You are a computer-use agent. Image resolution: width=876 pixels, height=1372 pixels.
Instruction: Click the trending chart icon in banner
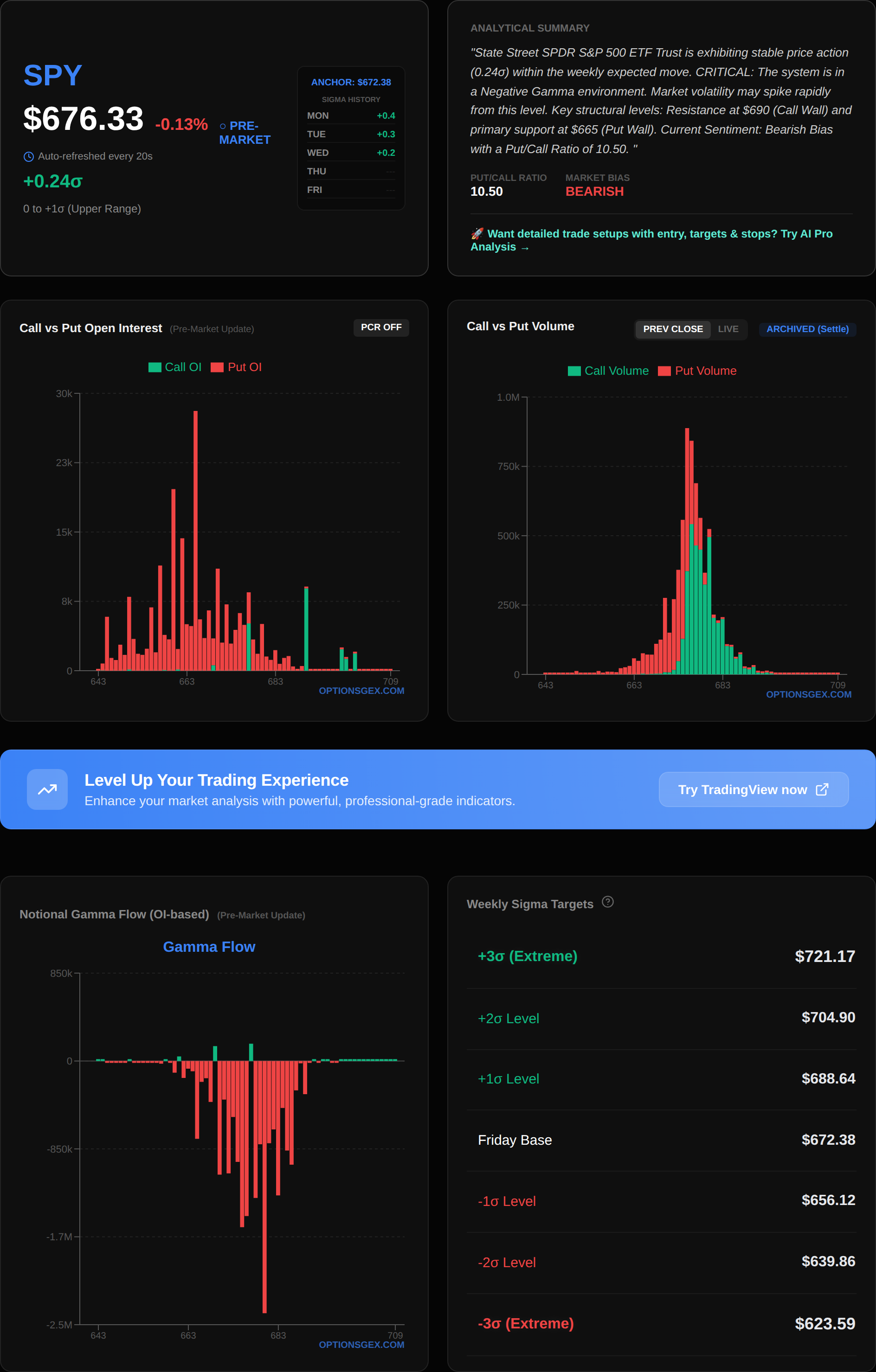pos(47,789)
